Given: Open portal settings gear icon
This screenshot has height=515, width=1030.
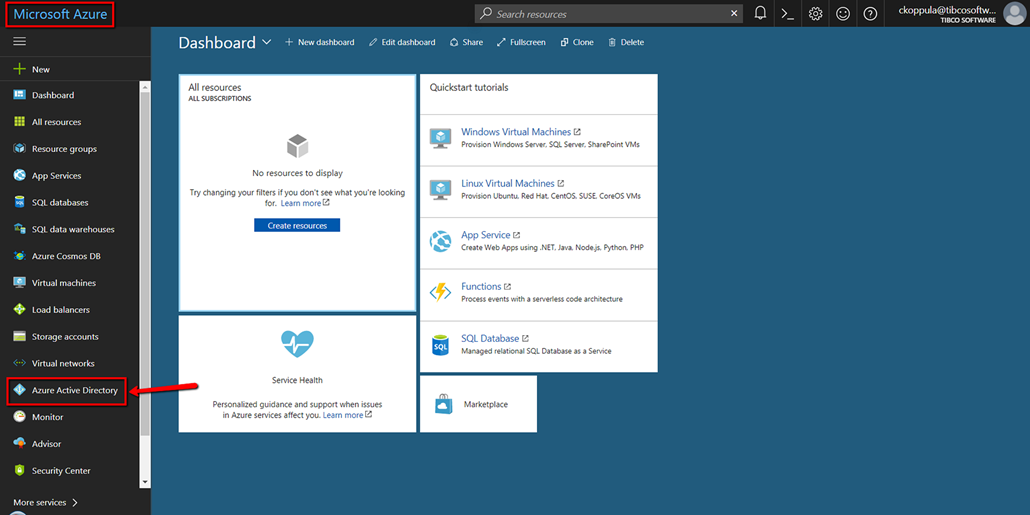Looking at the screenshot, I should click(x=815, y=13).
